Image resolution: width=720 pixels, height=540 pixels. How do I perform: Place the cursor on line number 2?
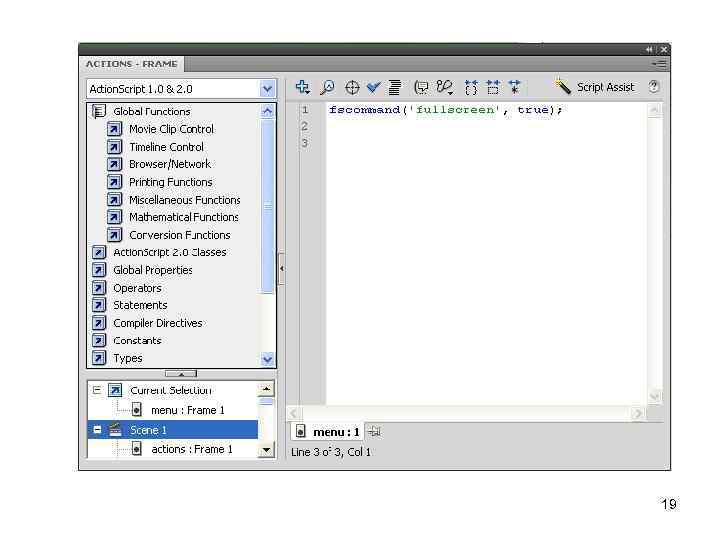[304, 126]
